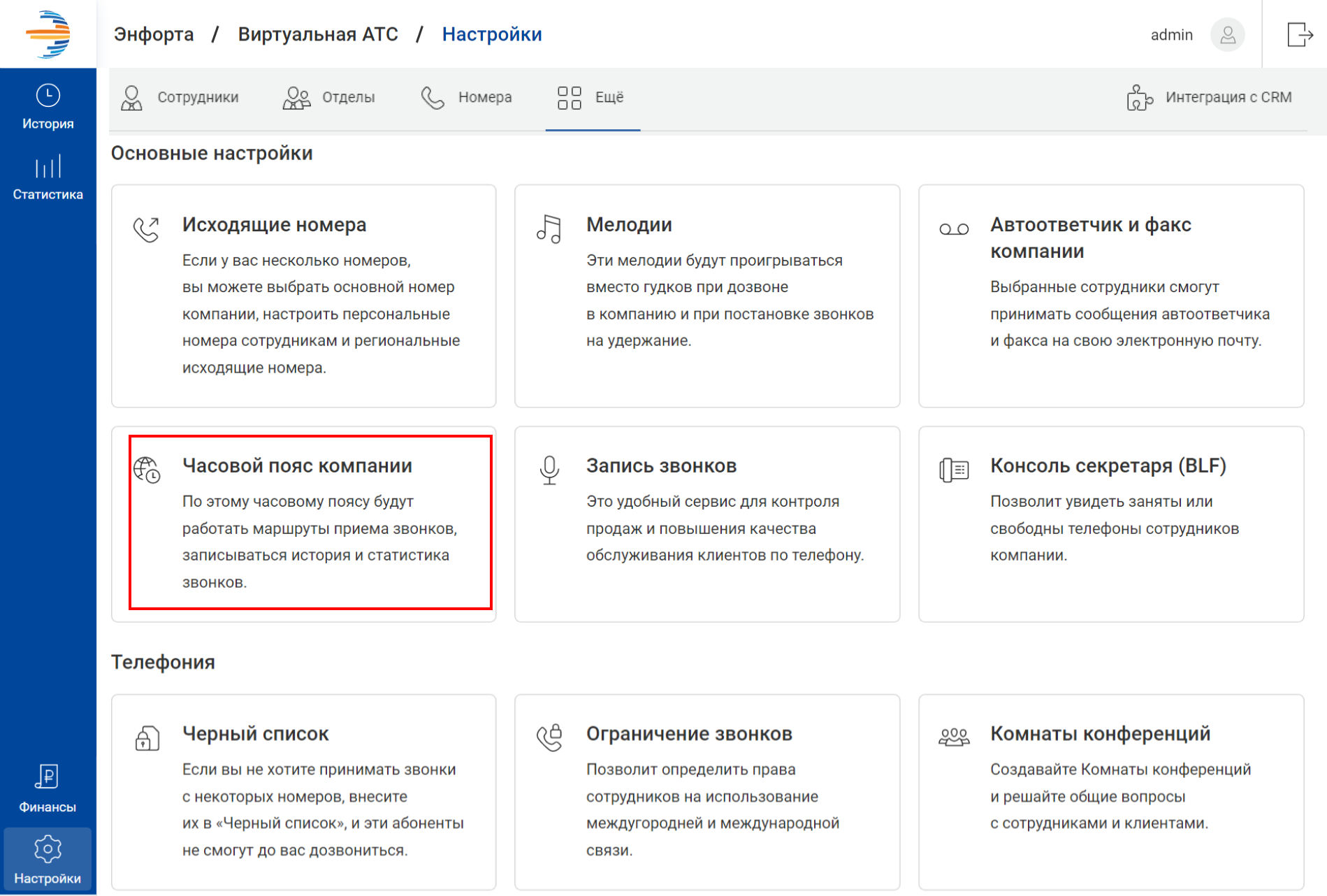The width and height of the screenshot is (1327, 896).
Task: Click the Исходящие номера description text
Action: (321, 314)
